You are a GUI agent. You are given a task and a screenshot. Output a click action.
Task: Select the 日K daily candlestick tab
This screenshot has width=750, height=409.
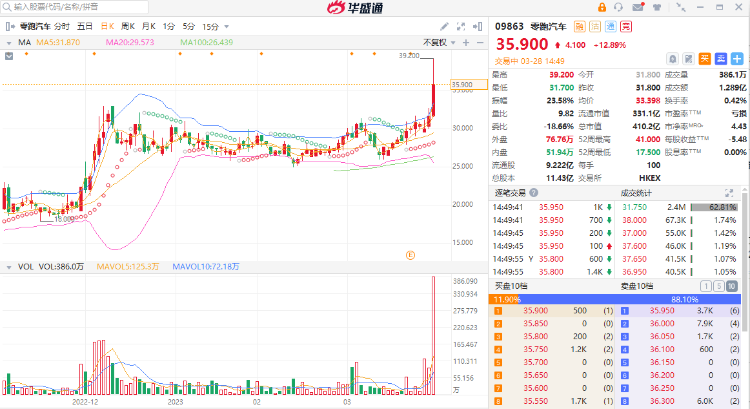pos(107,26)
